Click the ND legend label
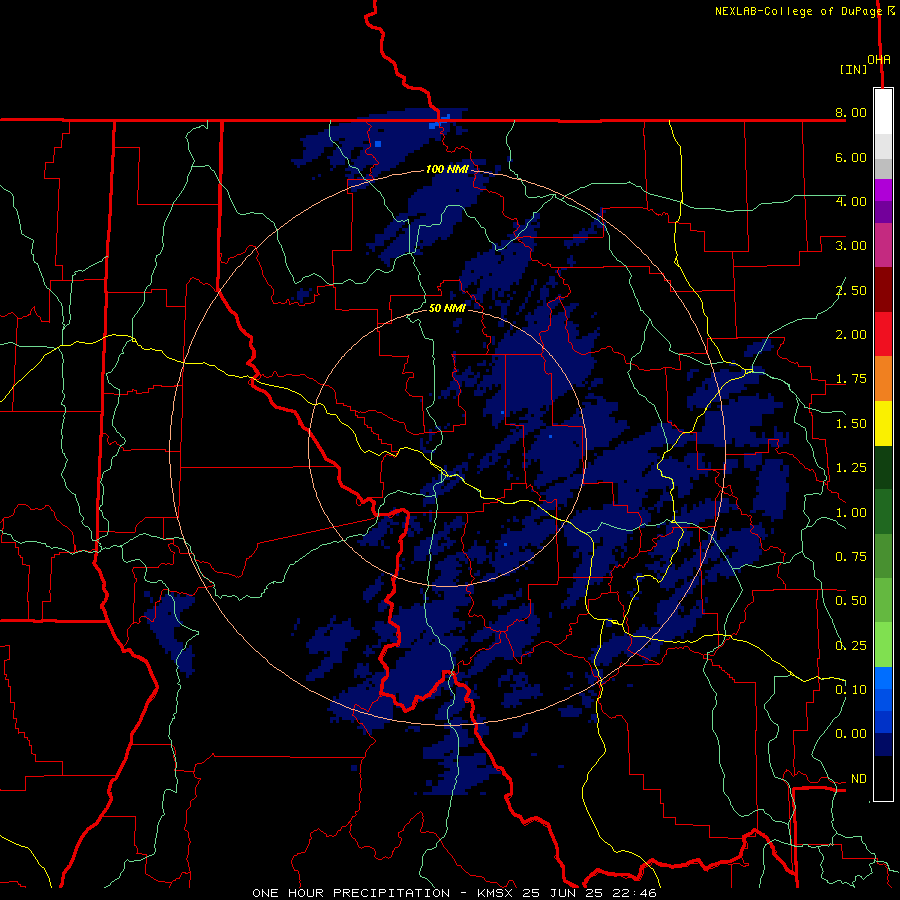This screenshot has width=900, height=900. pyautogui.click(x=859, y=779)
